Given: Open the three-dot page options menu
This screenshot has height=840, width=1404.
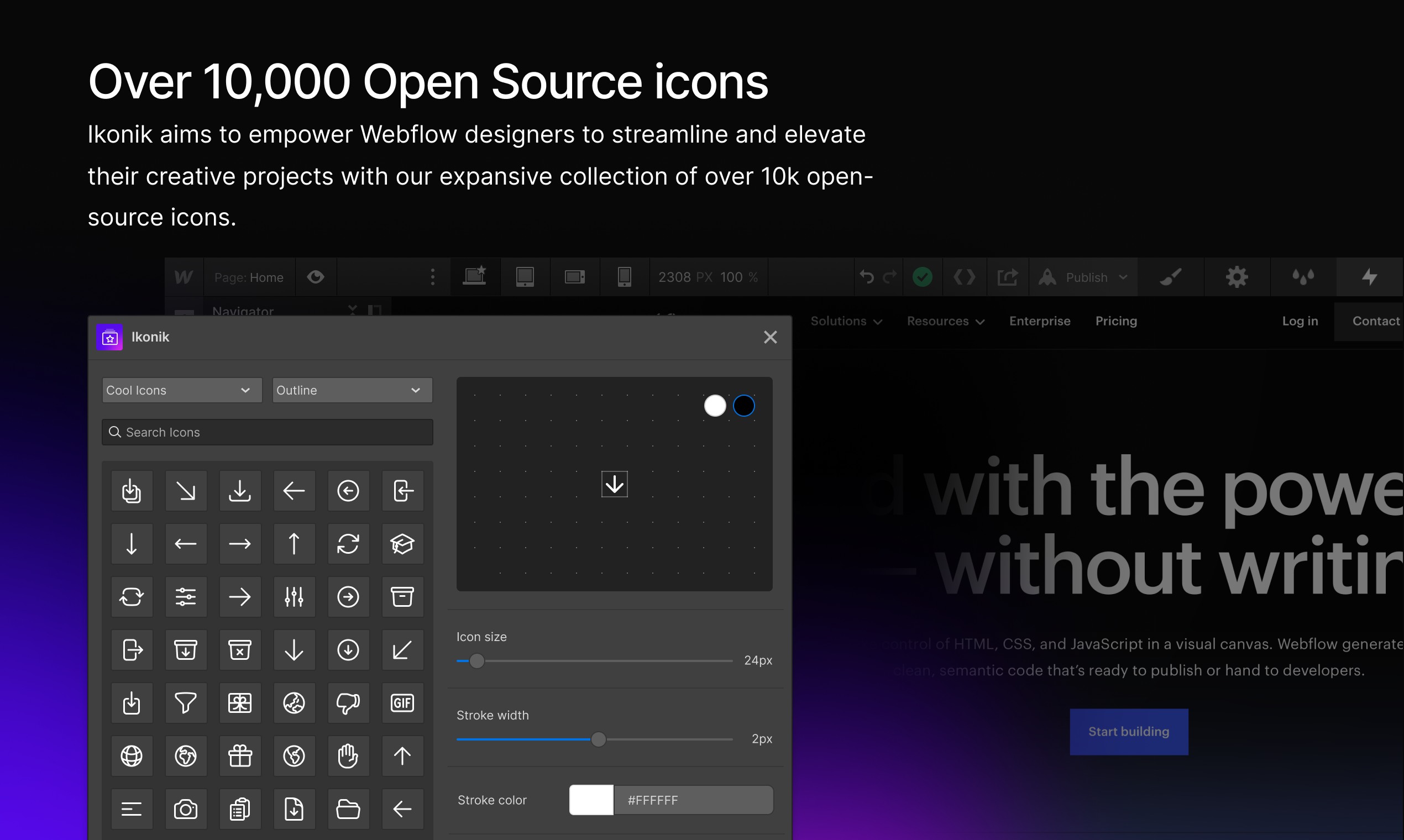Looking at the screenshot, I should point(432,277).
